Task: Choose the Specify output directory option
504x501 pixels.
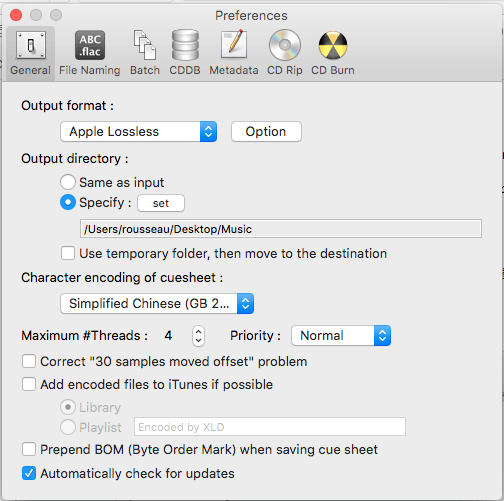Action: [x=68, y=202]
